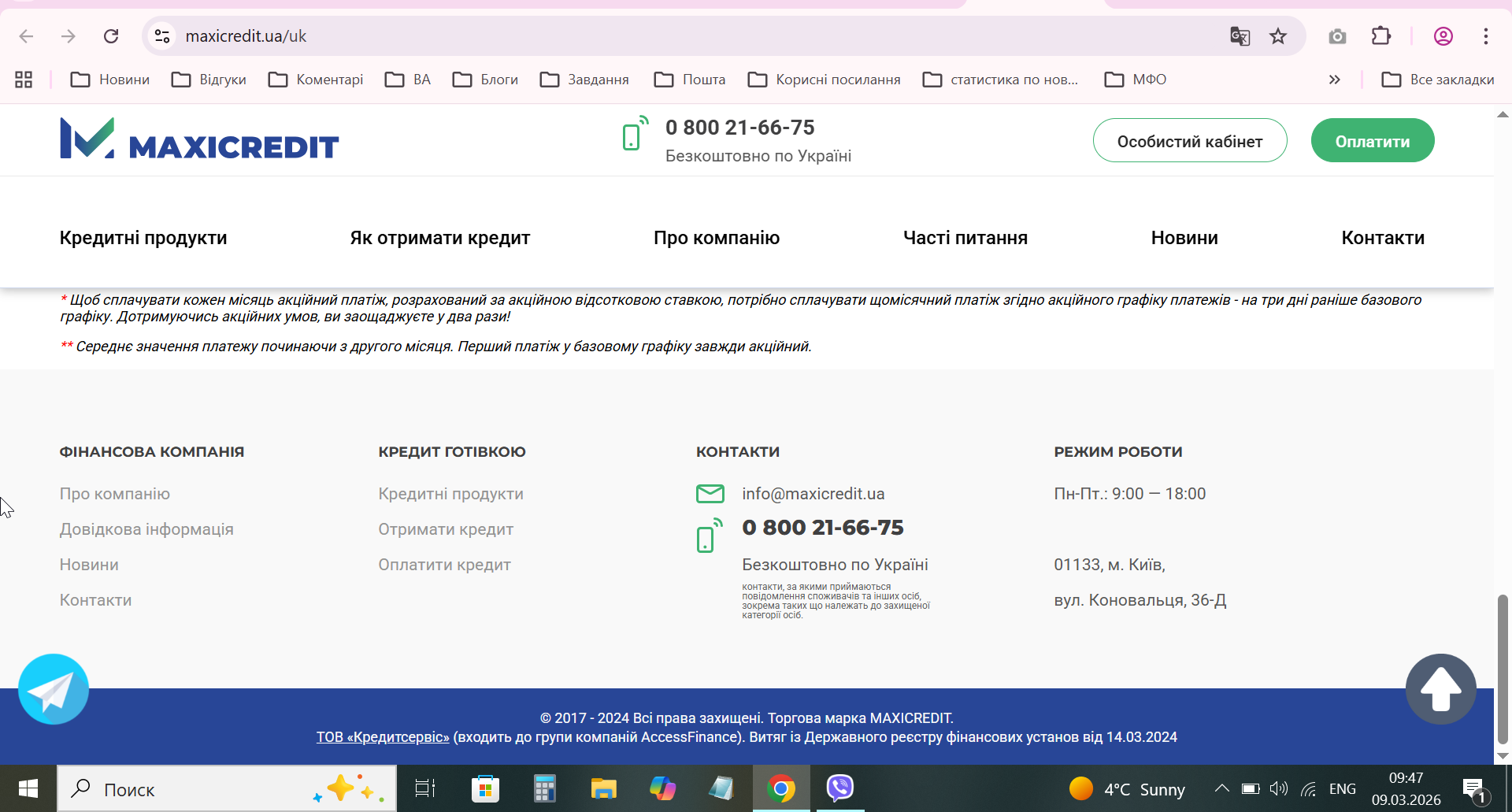Open Calculator from the taskbar
The width and height of the screenshot is (1512, 812).
point(544,788)
